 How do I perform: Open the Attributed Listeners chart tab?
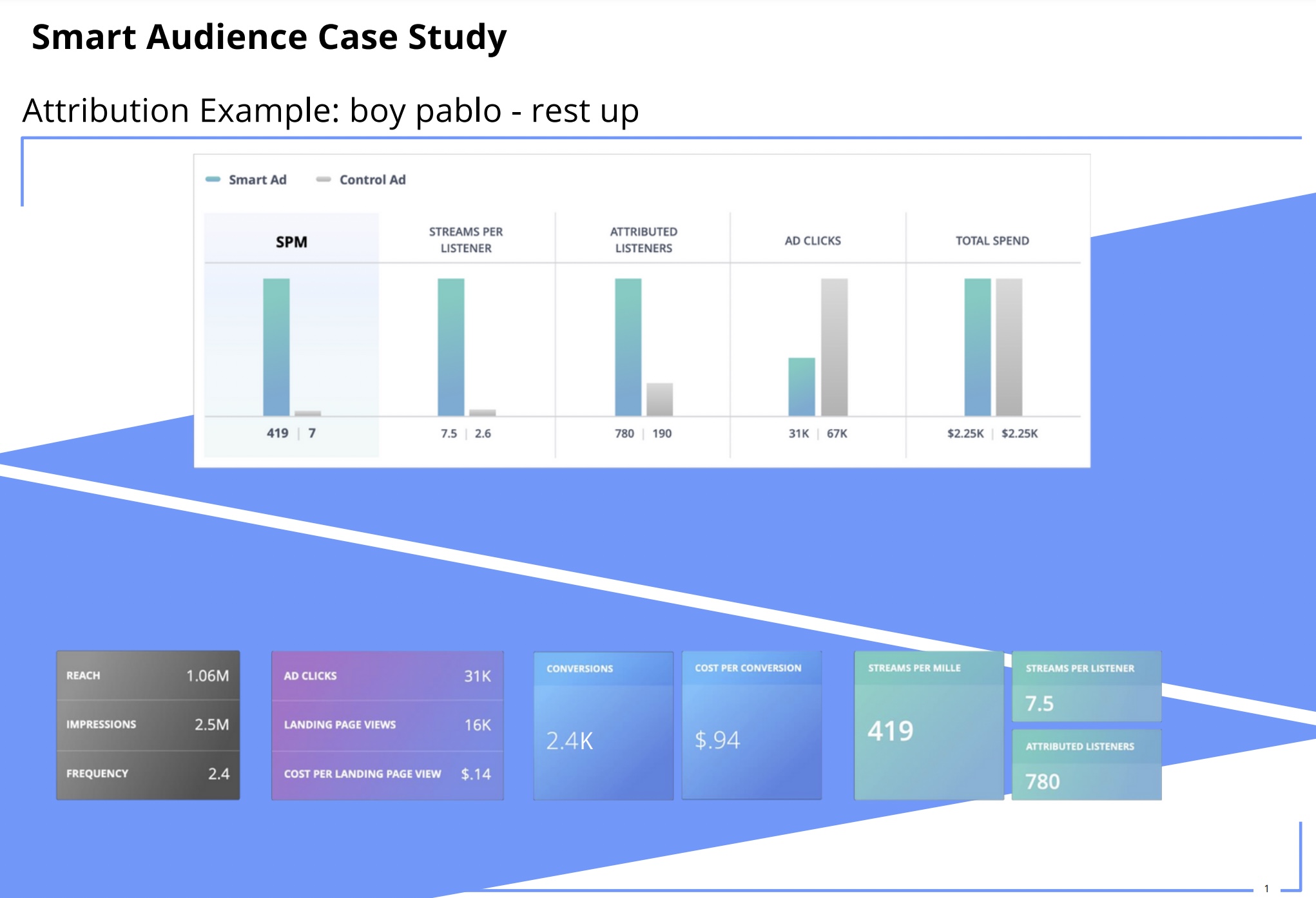[x=643, y=240]
